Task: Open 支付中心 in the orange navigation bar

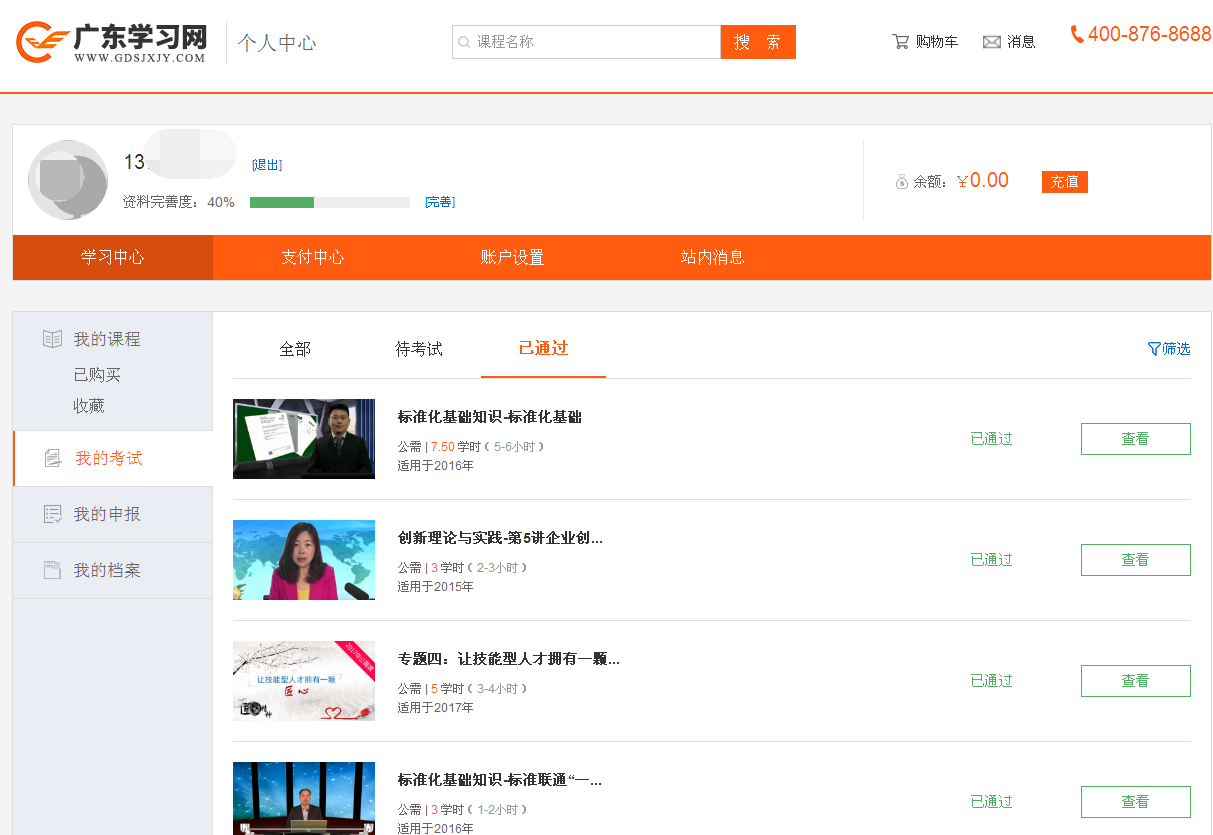Action: (312, 257)
